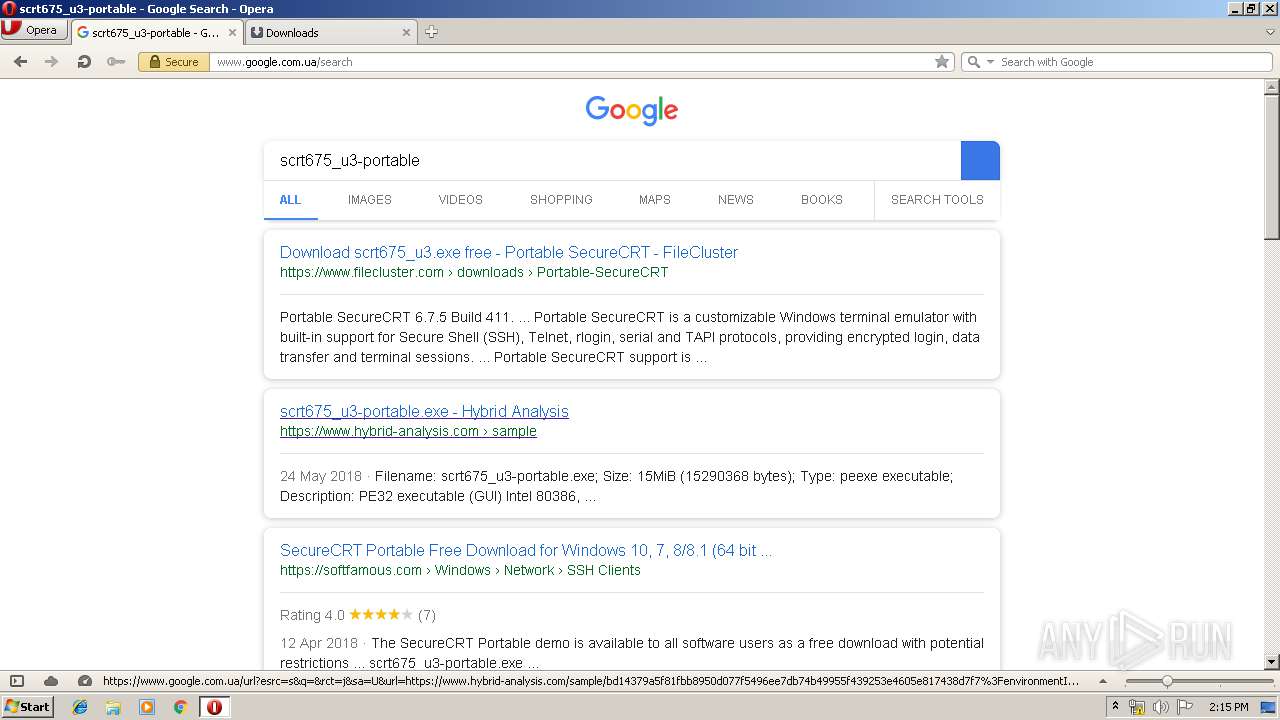Open volume speaker tray icon

click(x=1161, y=707)
